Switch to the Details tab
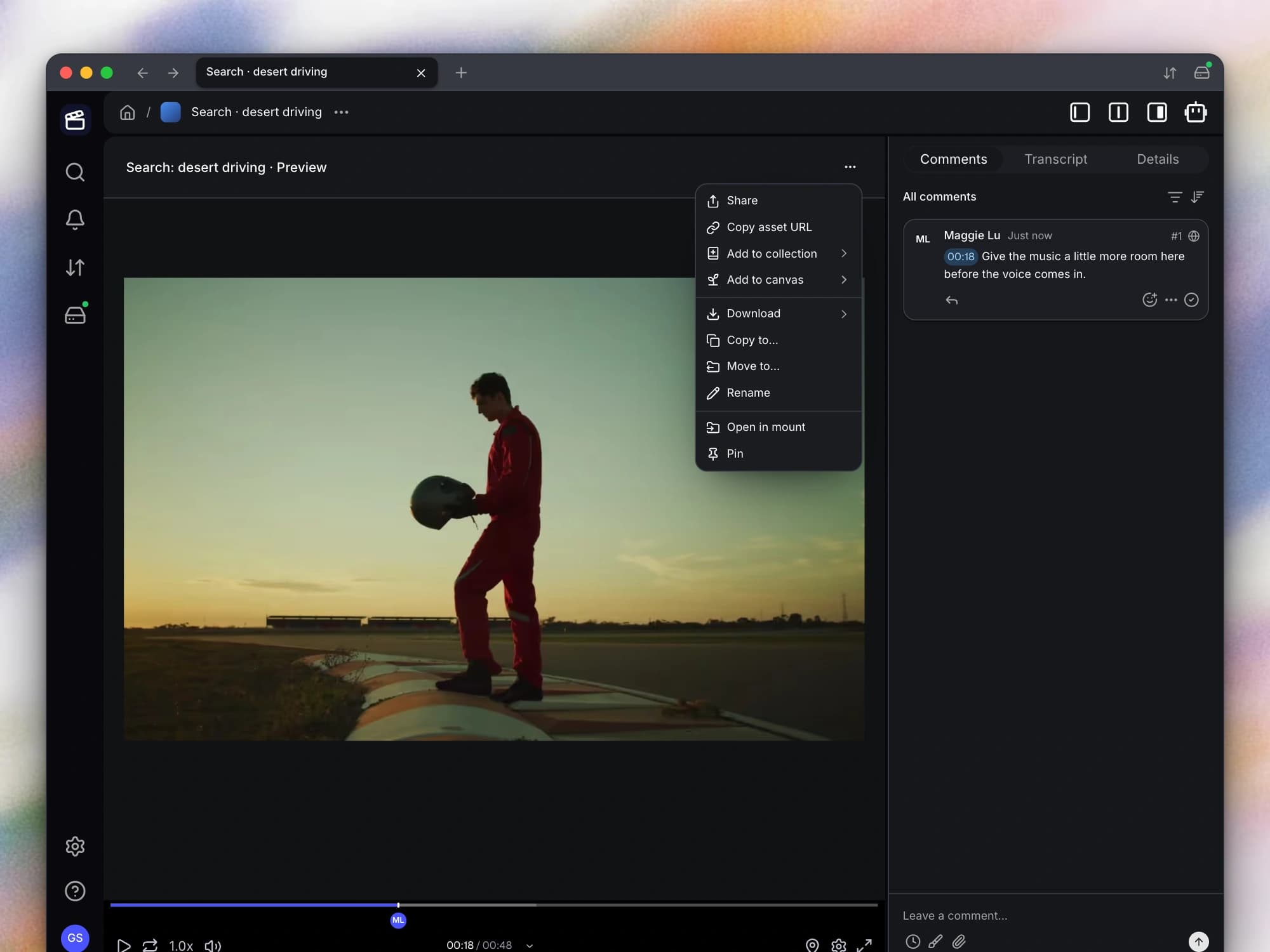This screenshot has width=1270, height=952. [x=1157, y=159]
